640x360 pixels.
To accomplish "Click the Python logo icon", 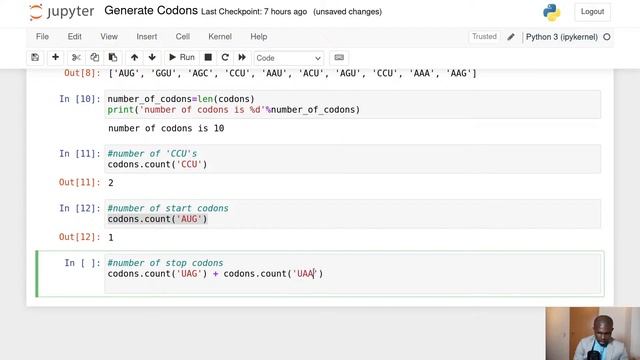I will point(551,12).
